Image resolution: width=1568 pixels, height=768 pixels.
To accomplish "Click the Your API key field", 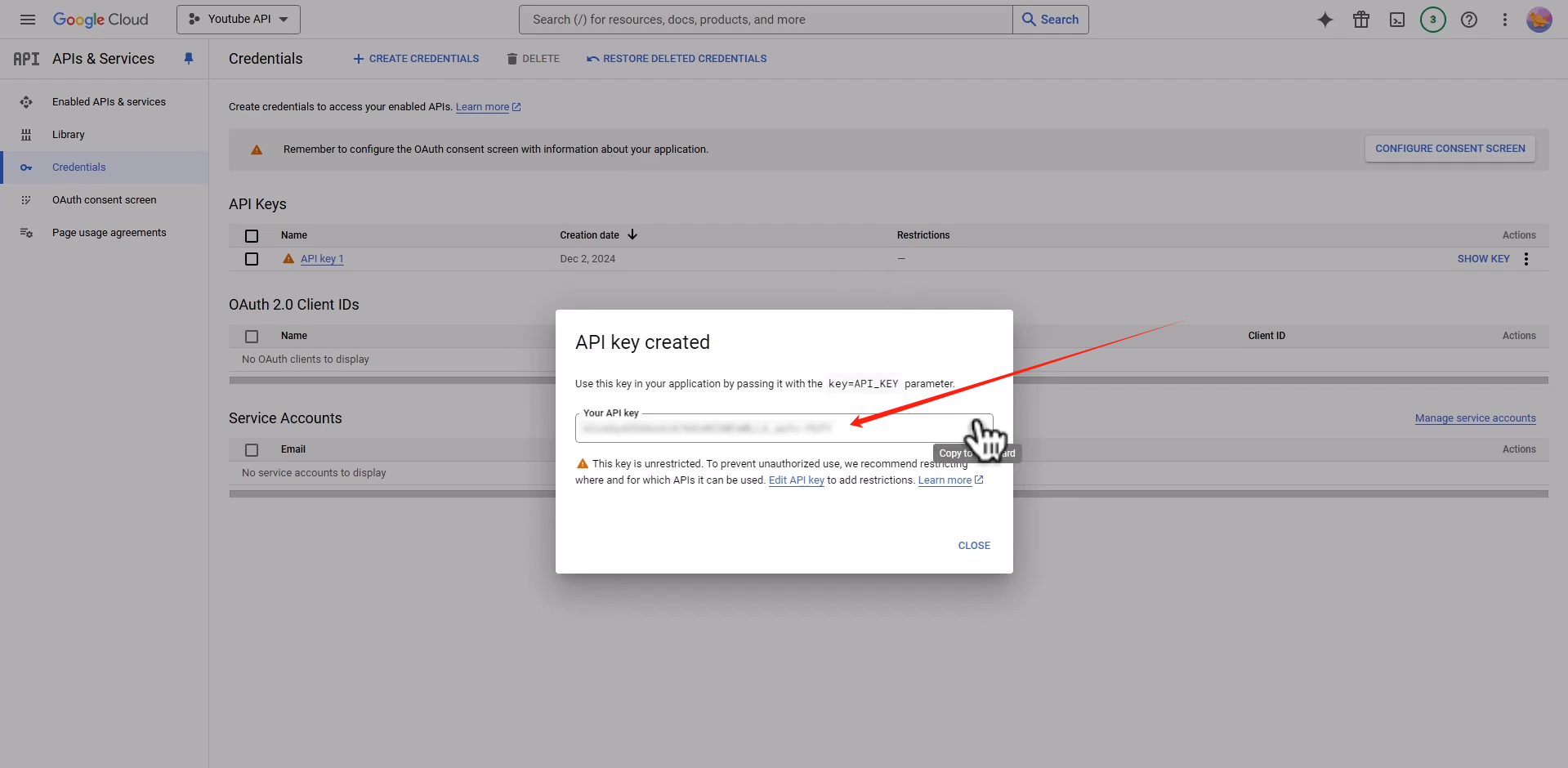I will [768, 428].
